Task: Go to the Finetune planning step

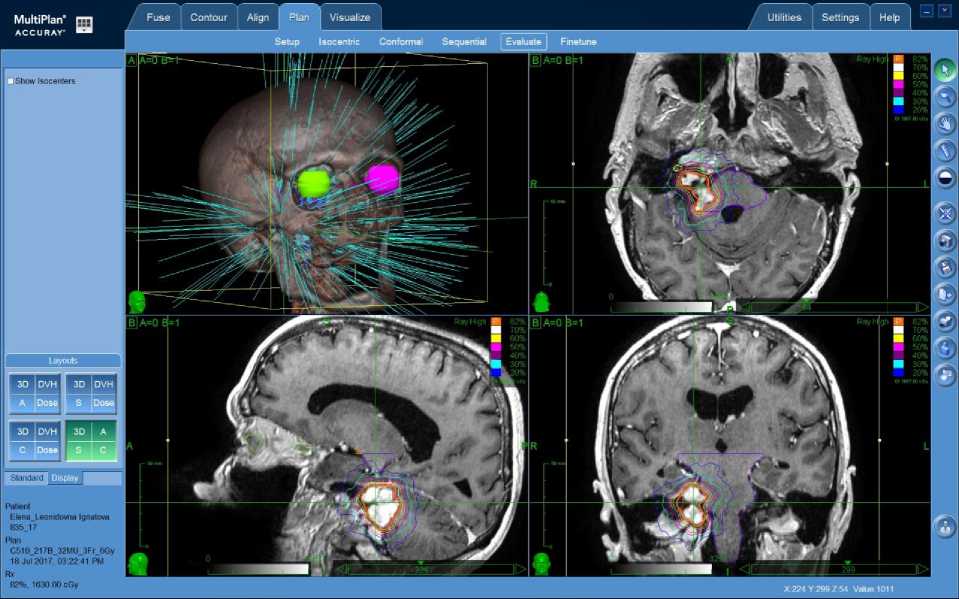Action: point(578,42)
